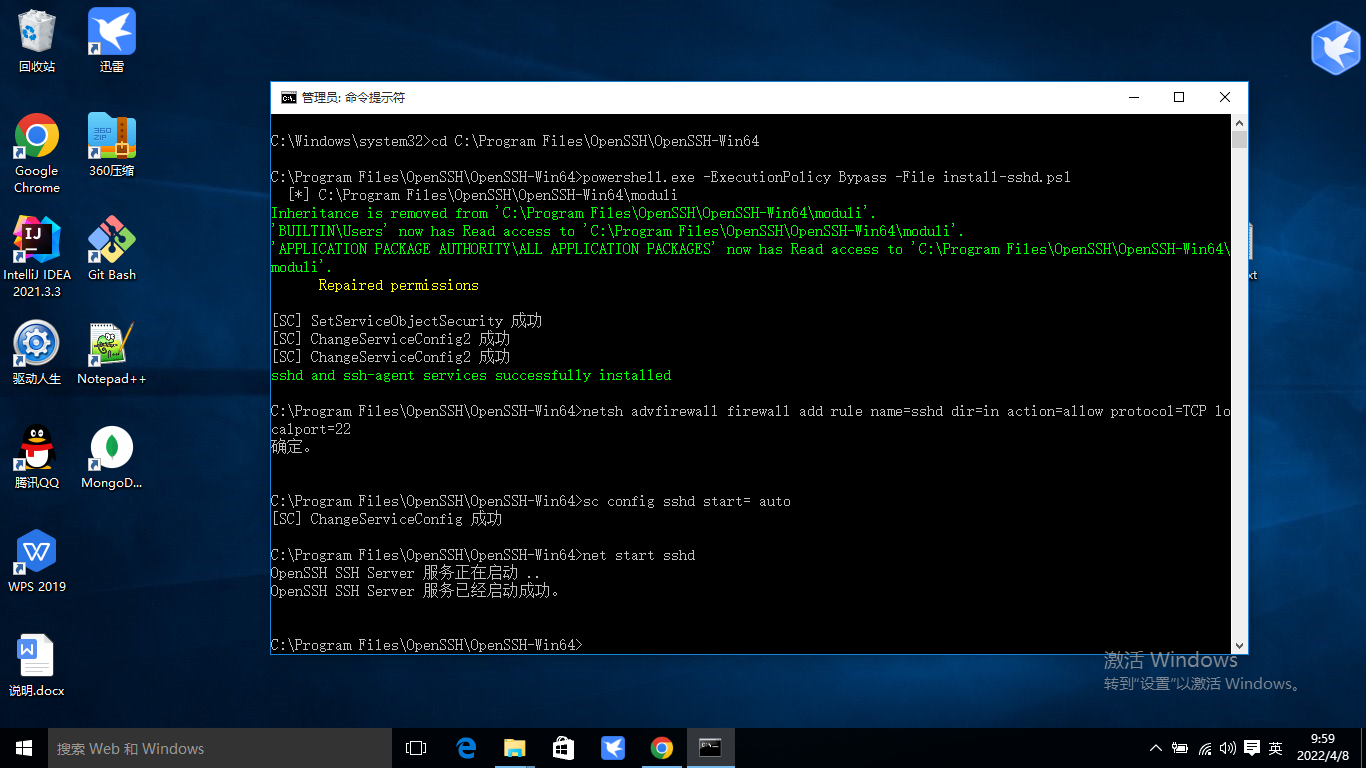Open the volume speaker tray icon
Viewport: 1366px width, 768px height.
click(x=1228, y=748)
